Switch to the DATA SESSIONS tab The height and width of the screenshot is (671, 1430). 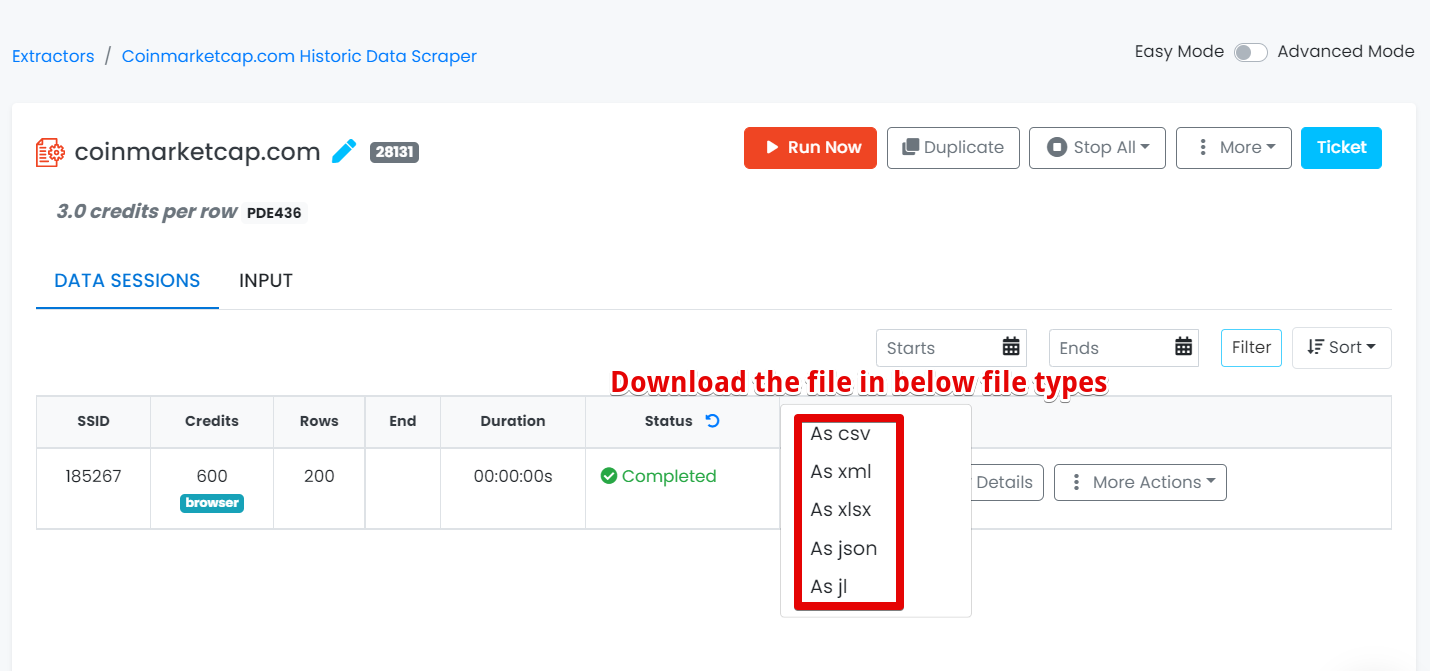pyautogui.click(x=127, y=281)
